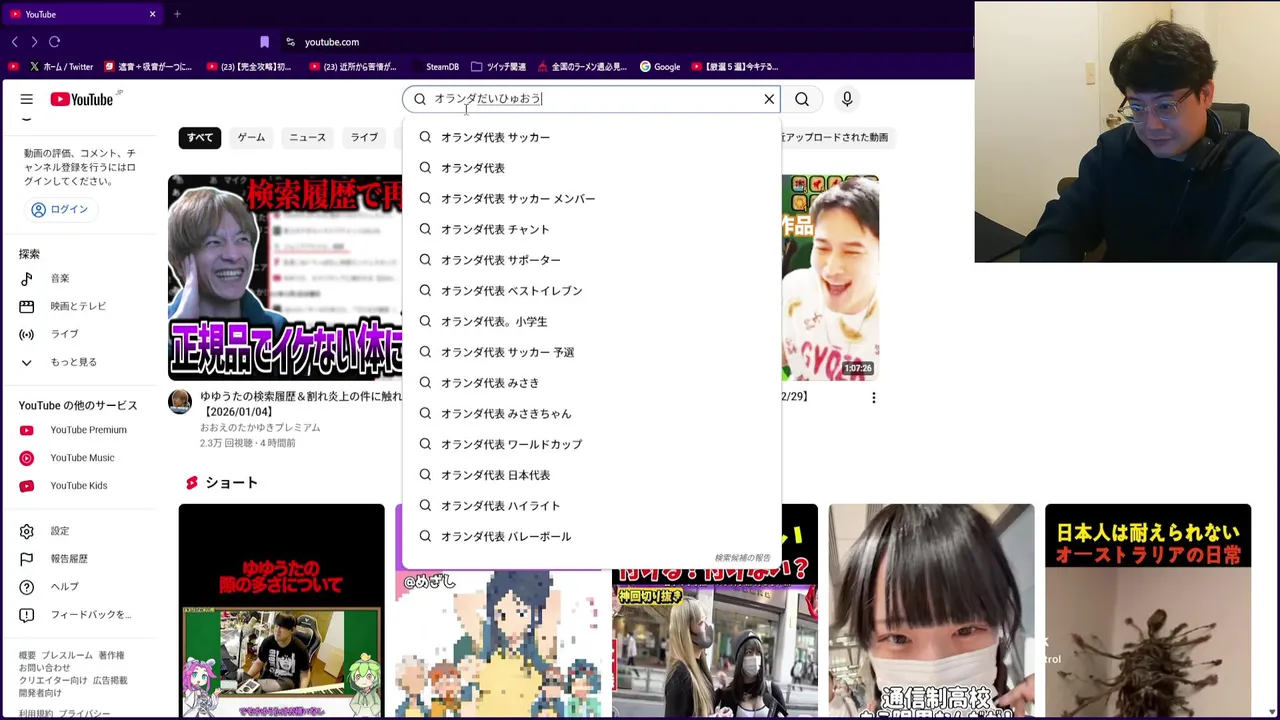Open YouTube Music from the sidebar
The image size is (1280, 720).
pos(80,458)
